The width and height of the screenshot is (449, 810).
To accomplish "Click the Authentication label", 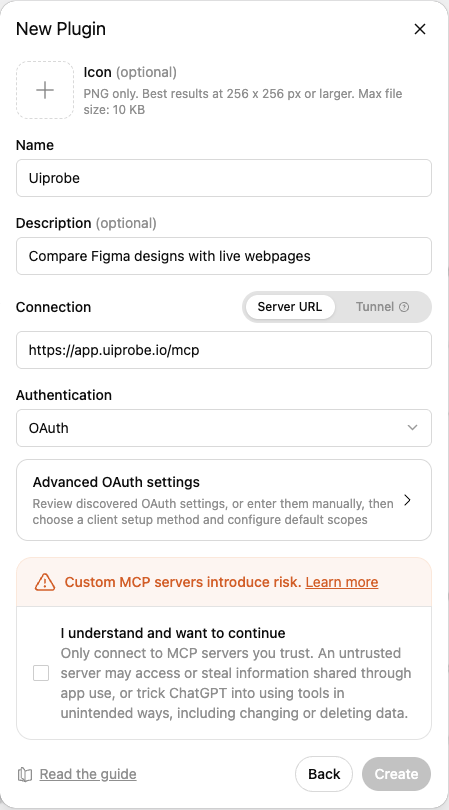I will click(x=64, y=395).
